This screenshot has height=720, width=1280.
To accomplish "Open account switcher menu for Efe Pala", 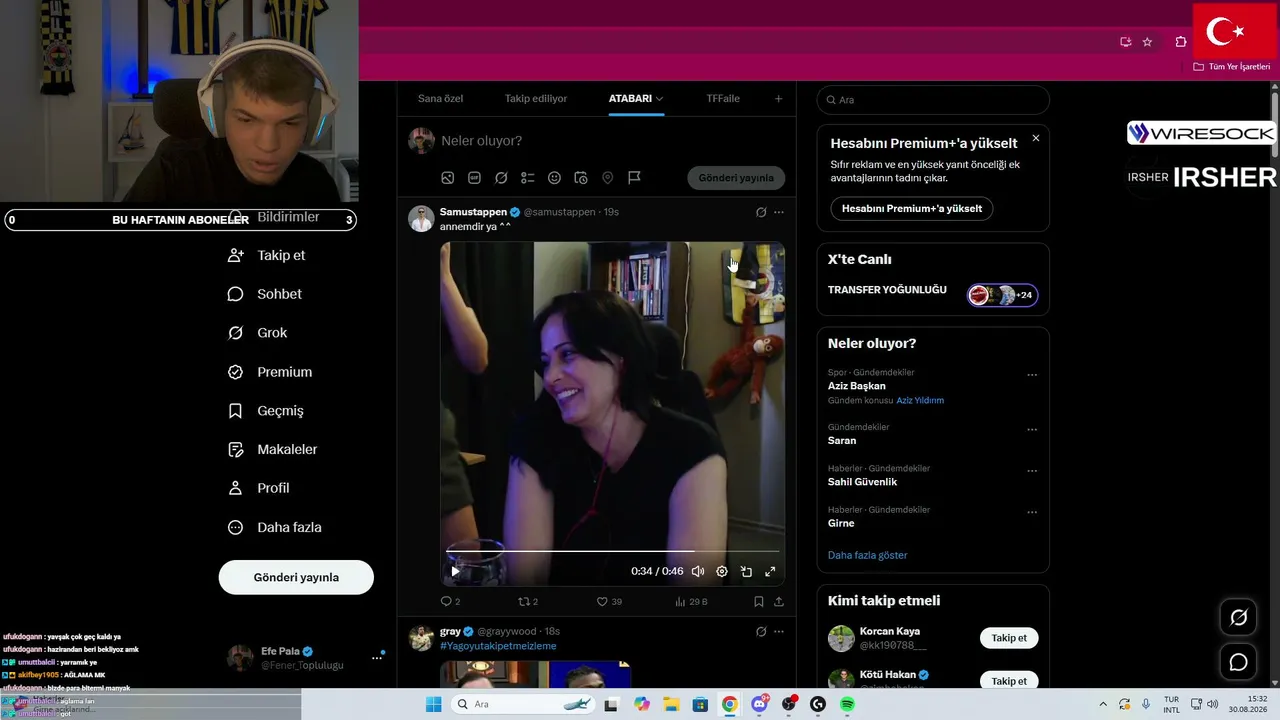I will (377, 657).
